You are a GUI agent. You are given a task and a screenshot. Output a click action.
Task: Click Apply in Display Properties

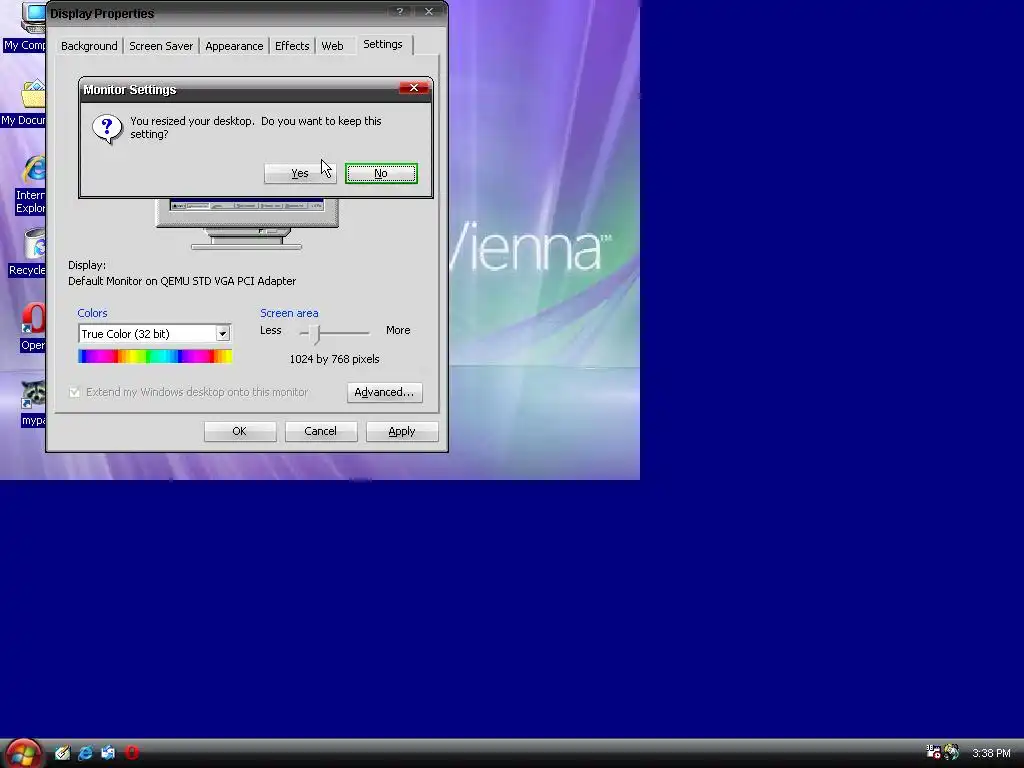pyautogui.click(x=402, y=431)
